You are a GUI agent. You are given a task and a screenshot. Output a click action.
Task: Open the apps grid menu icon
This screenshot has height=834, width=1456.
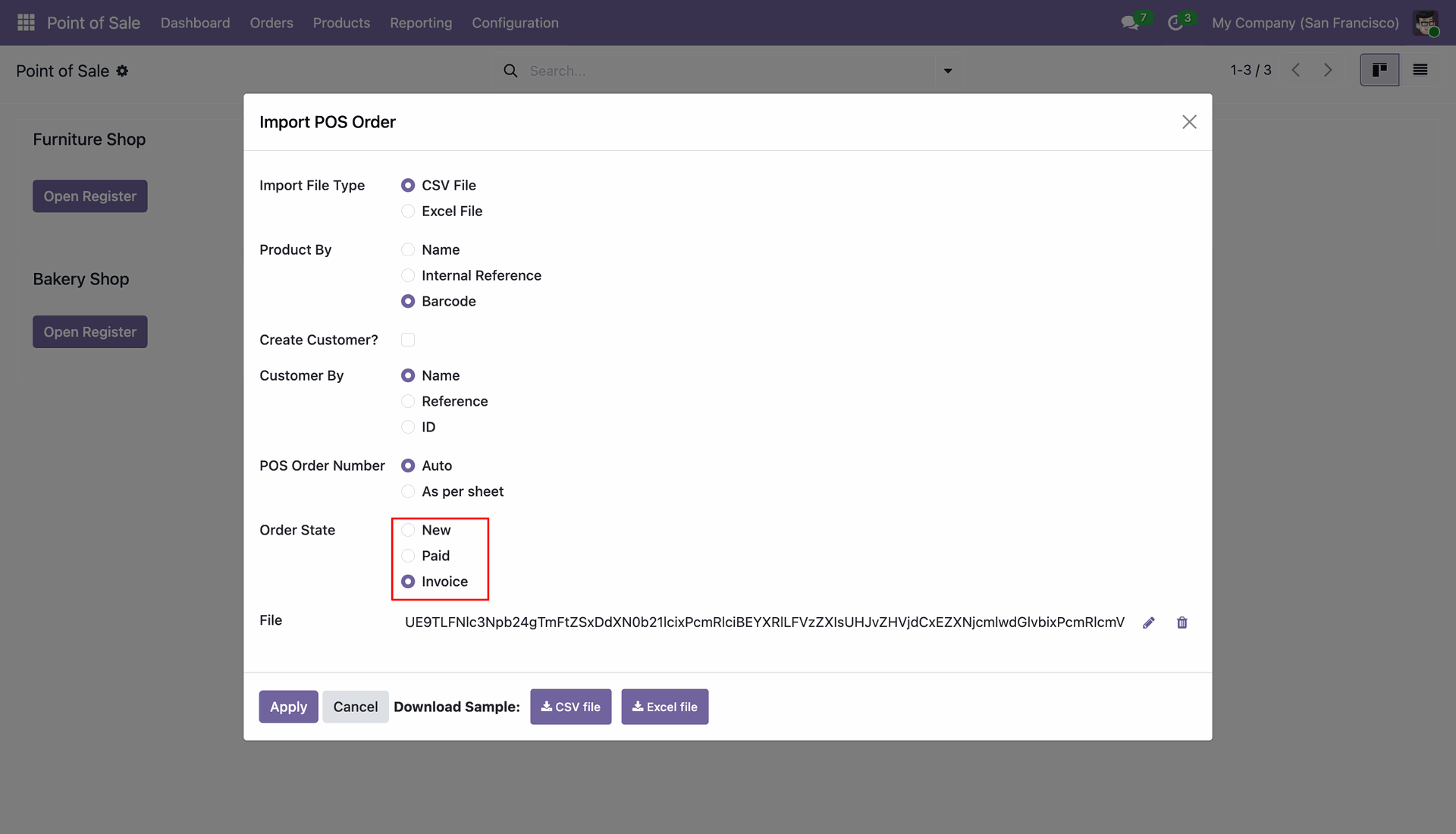click(x=26, y=23)
